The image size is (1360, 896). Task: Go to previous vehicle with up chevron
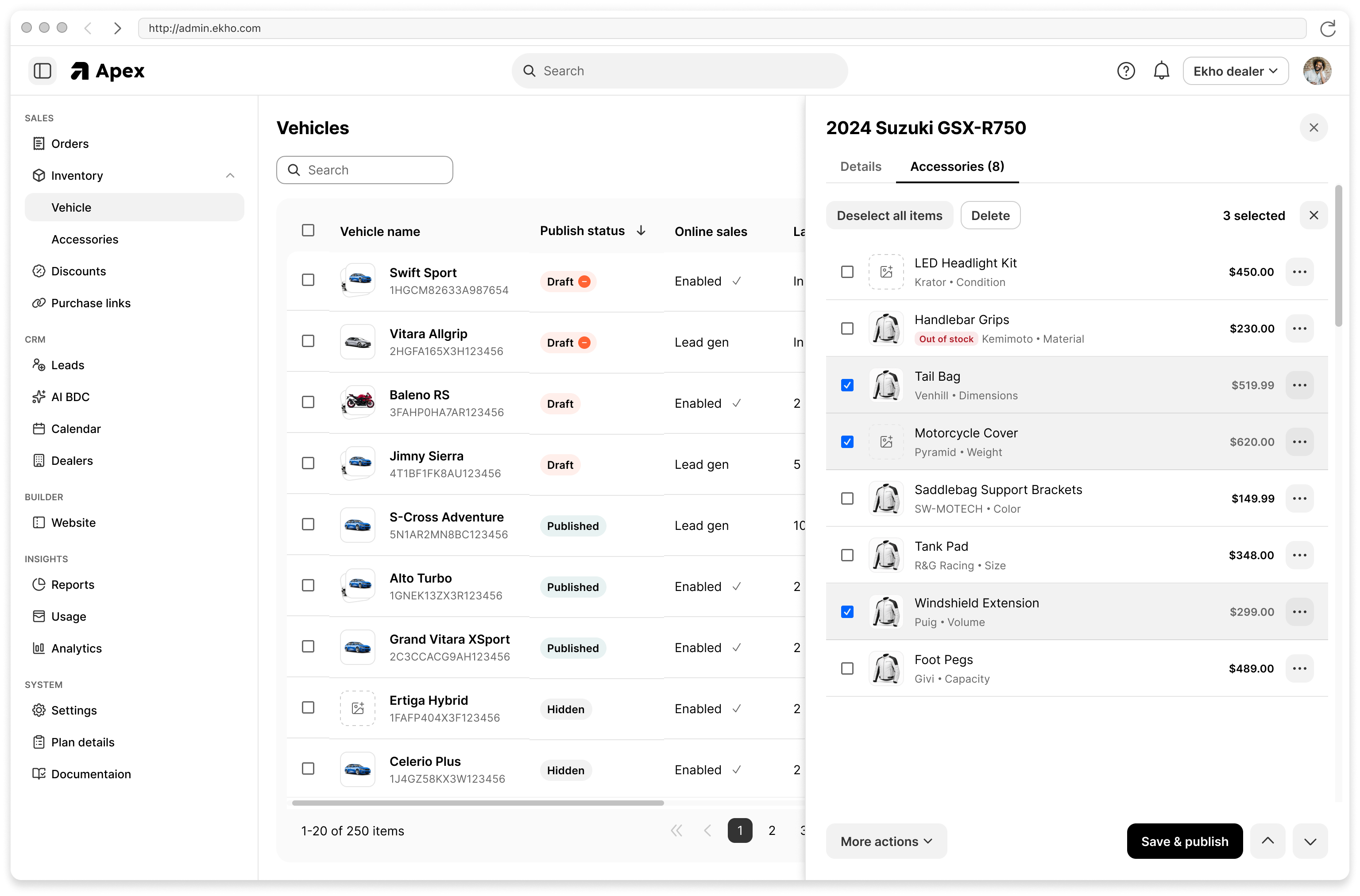click(1267, 841)
